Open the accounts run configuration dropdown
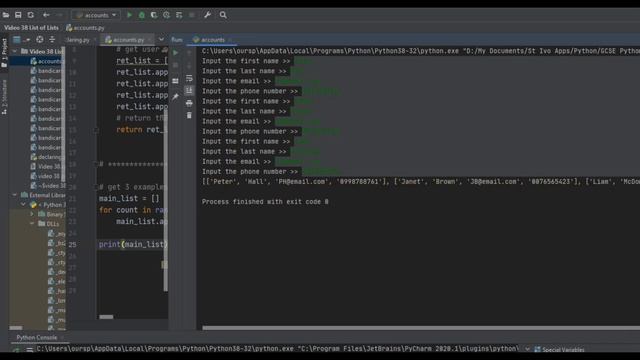 pos(96,15)
